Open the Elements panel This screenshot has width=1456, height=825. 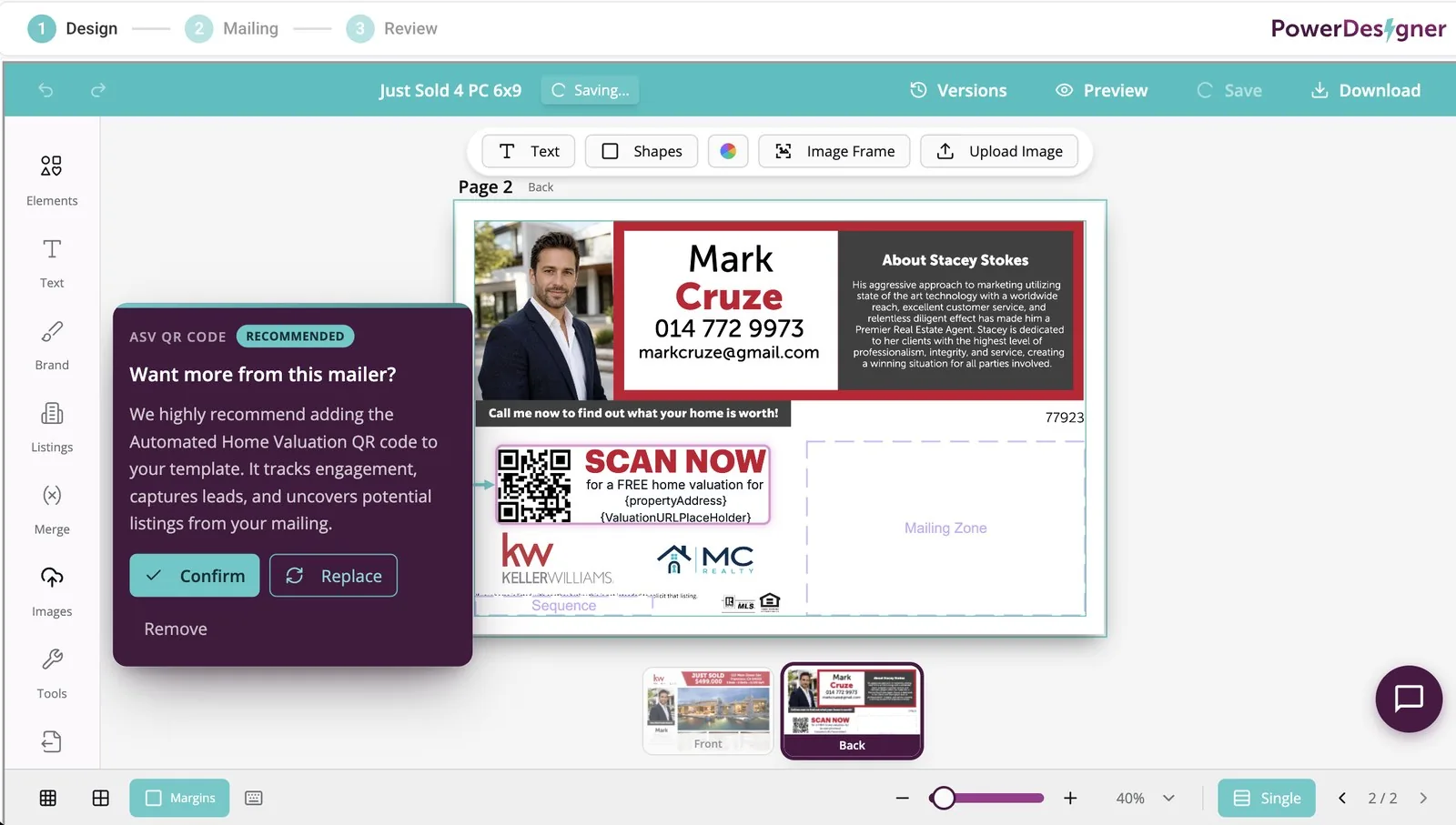point(52,180)
